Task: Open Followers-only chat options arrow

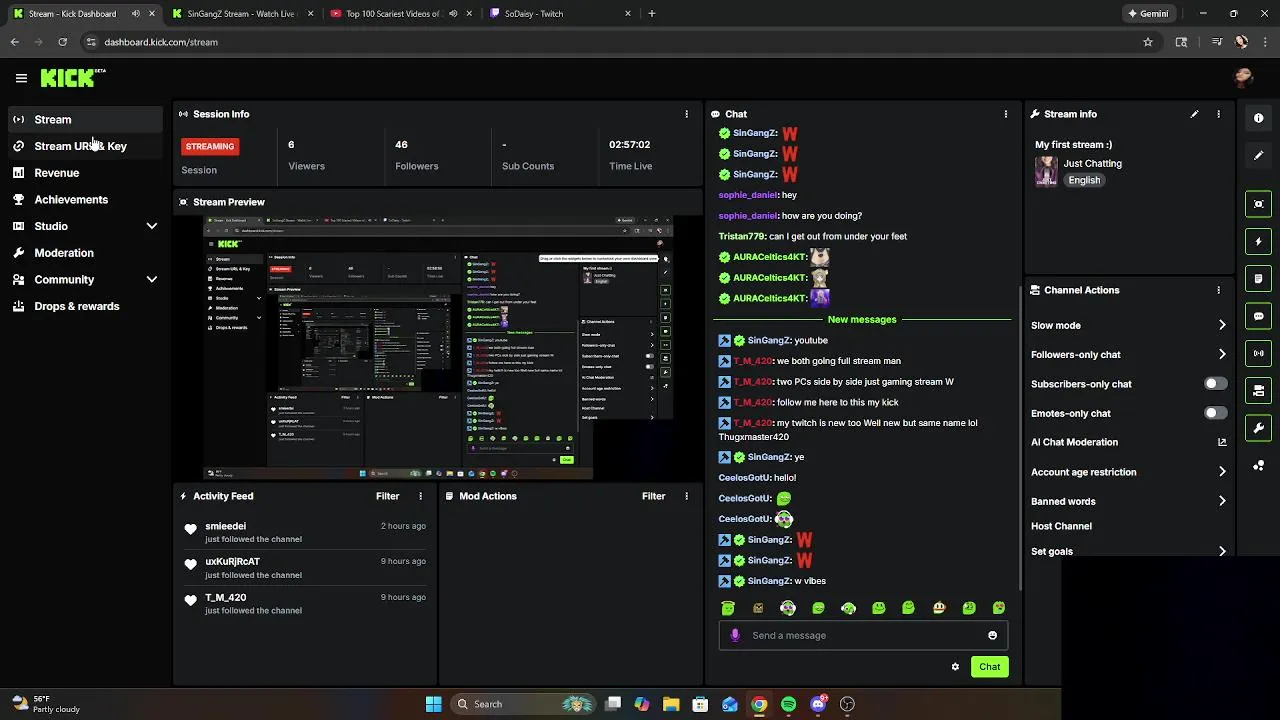Action: point(1222,354)
